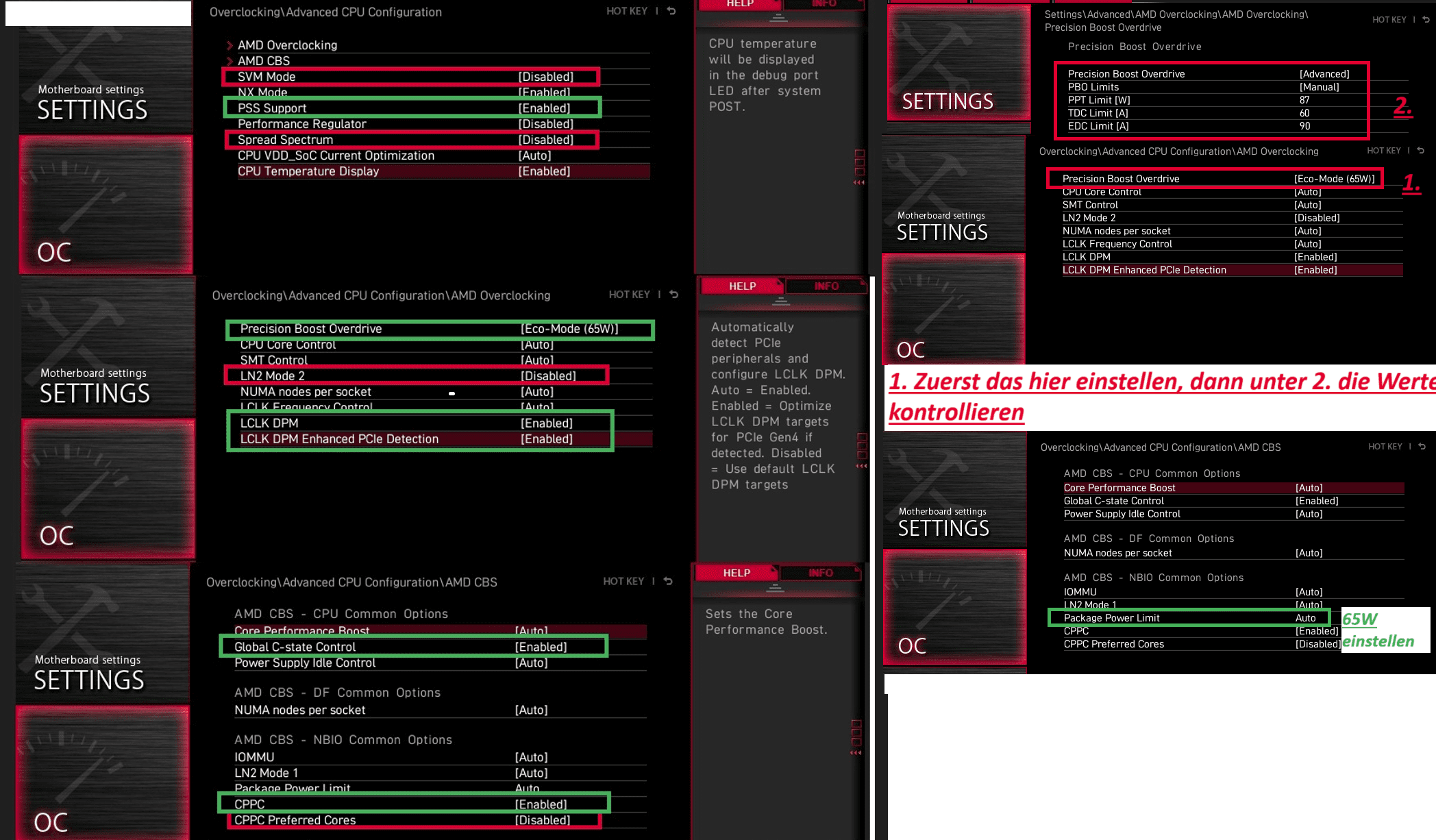Open SETTINGS tile beside left LN2 Mode 2 panel
Viewport: 1436px width, 840px height.
(x=108, y=348)
